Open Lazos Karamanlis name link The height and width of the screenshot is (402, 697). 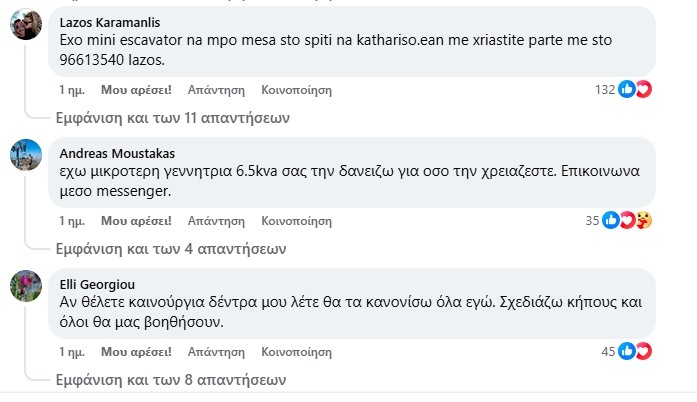[x=110, y=22]
